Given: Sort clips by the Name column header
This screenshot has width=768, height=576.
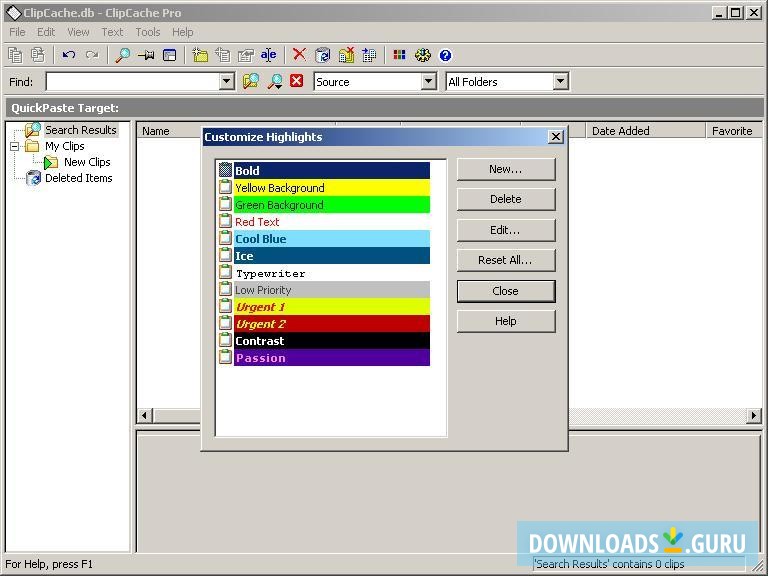Looking at the screenshot, I should (x=169, y=131).
